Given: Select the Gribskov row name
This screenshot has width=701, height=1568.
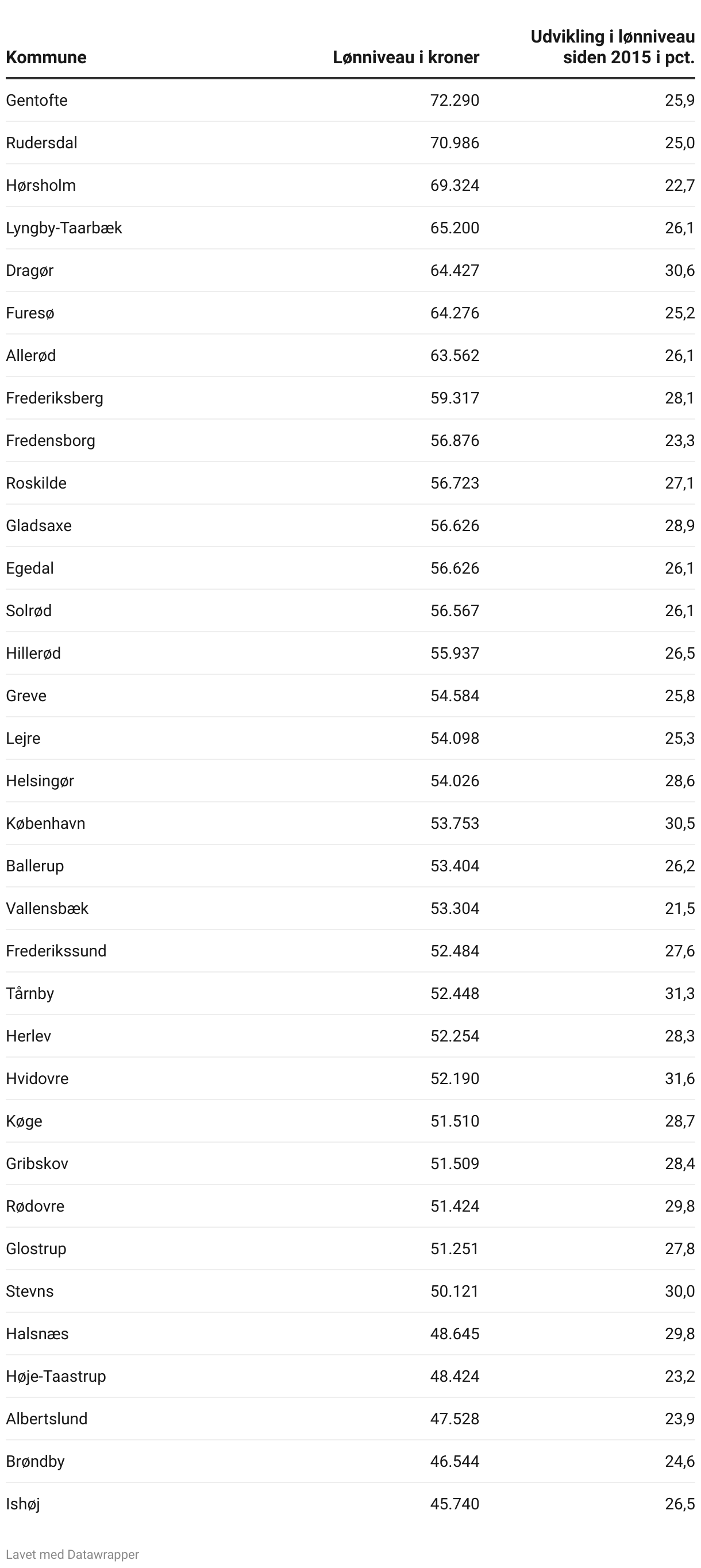Looking at the screenshot, I should [x=37, y=1164].
